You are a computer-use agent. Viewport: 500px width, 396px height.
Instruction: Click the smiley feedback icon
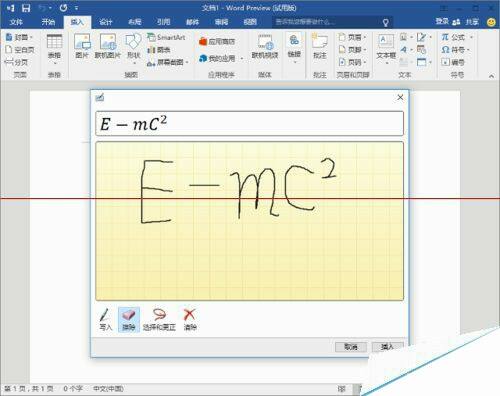point(491,22)
